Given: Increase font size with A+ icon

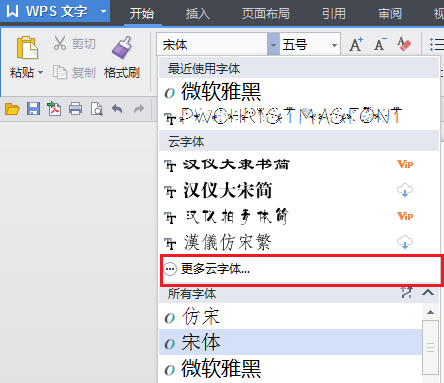Looking at the screenshot, I should pos(356,44).
